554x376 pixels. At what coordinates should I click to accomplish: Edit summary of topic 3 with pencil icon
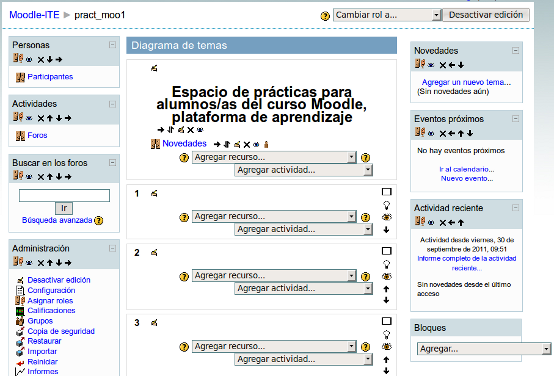154,323
